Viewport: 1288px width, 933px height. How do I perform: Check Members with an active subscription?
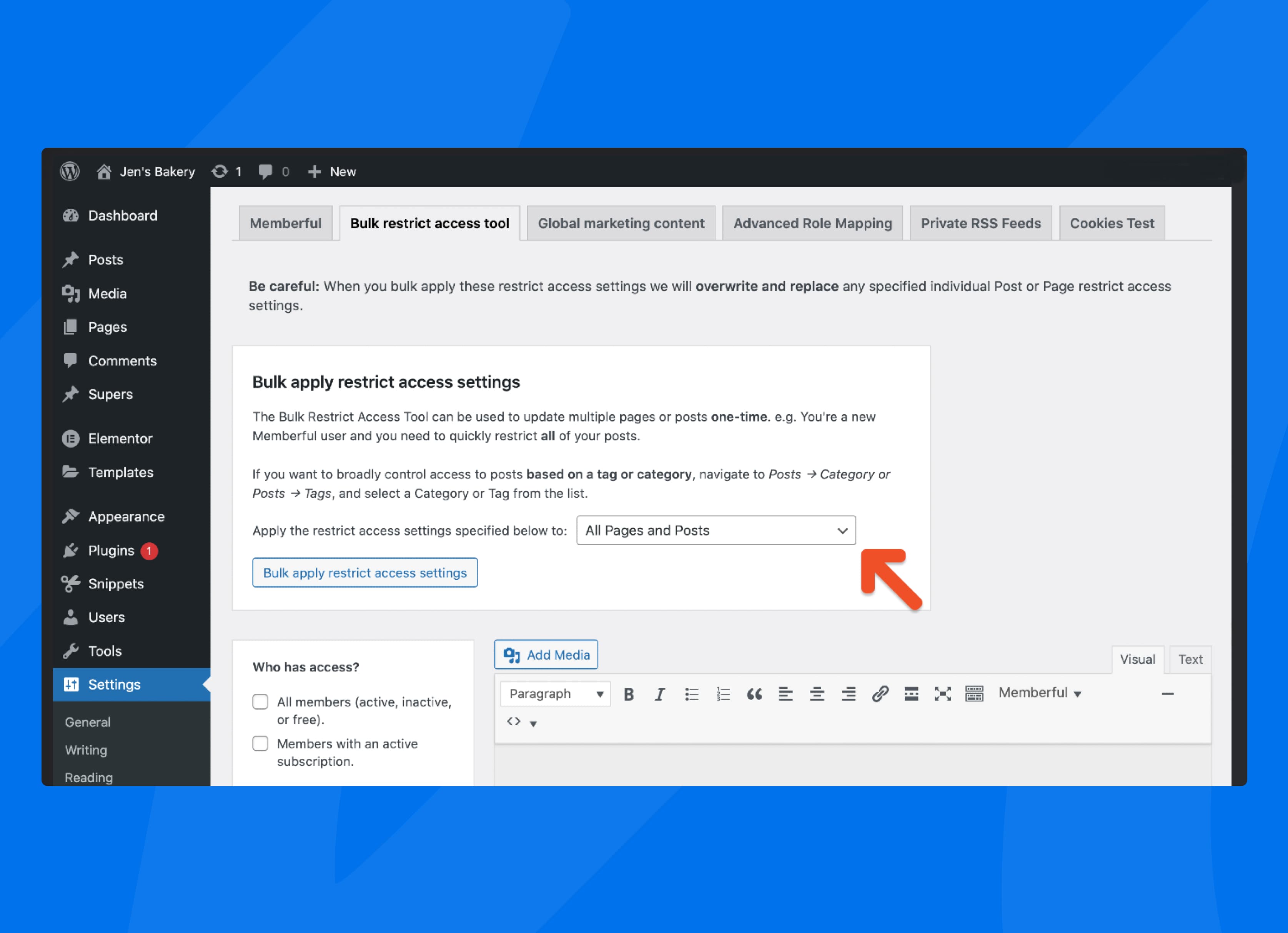point(260,743)
